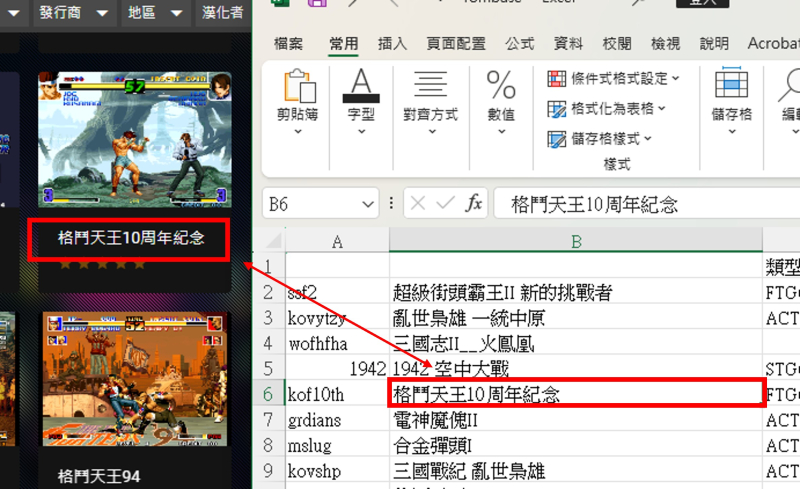Click cell containing kof10th
800x489 pixels.
point(337,395)
